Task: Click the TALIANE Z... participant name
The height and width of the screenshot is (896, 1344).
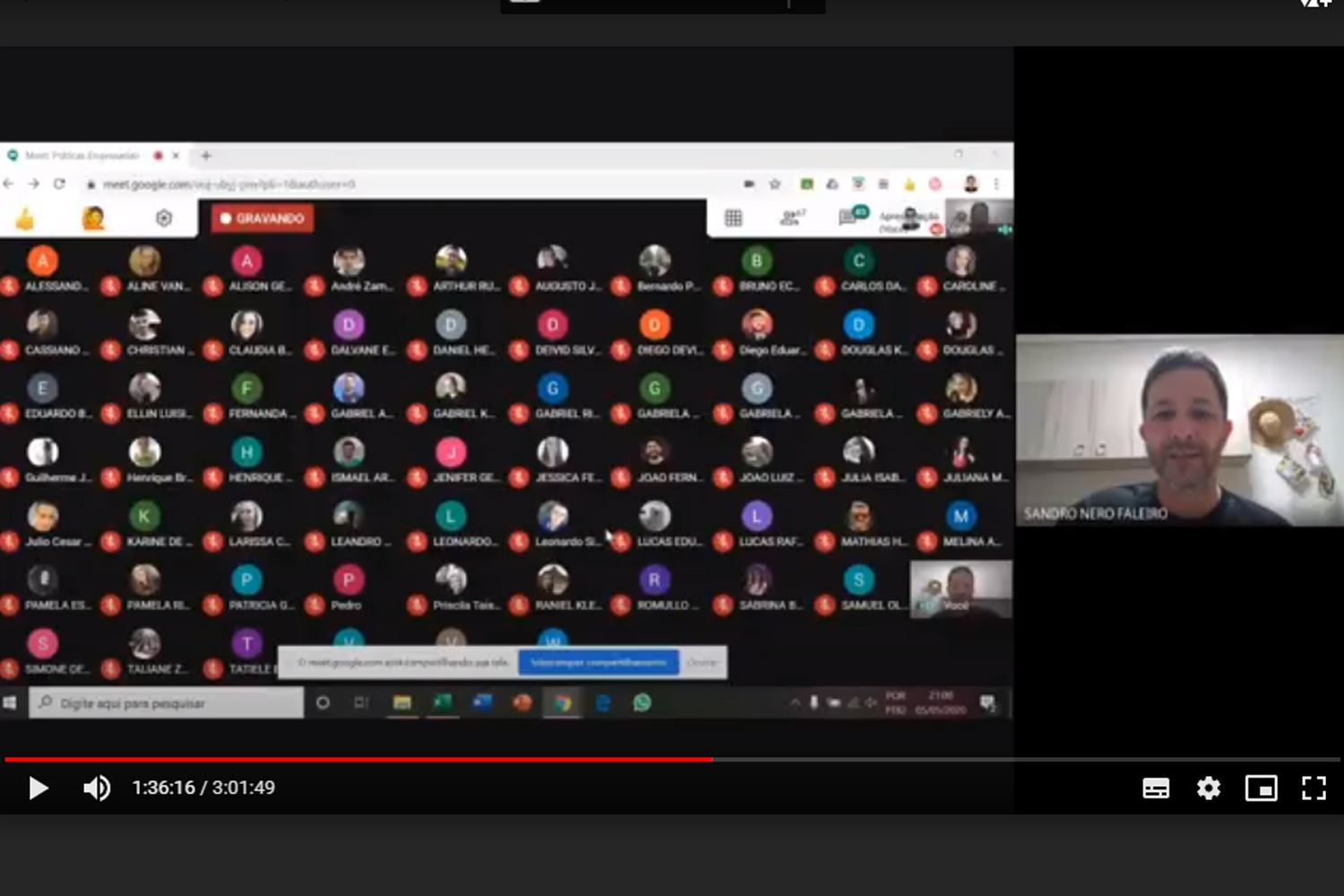Action: [x=158, y=669]
